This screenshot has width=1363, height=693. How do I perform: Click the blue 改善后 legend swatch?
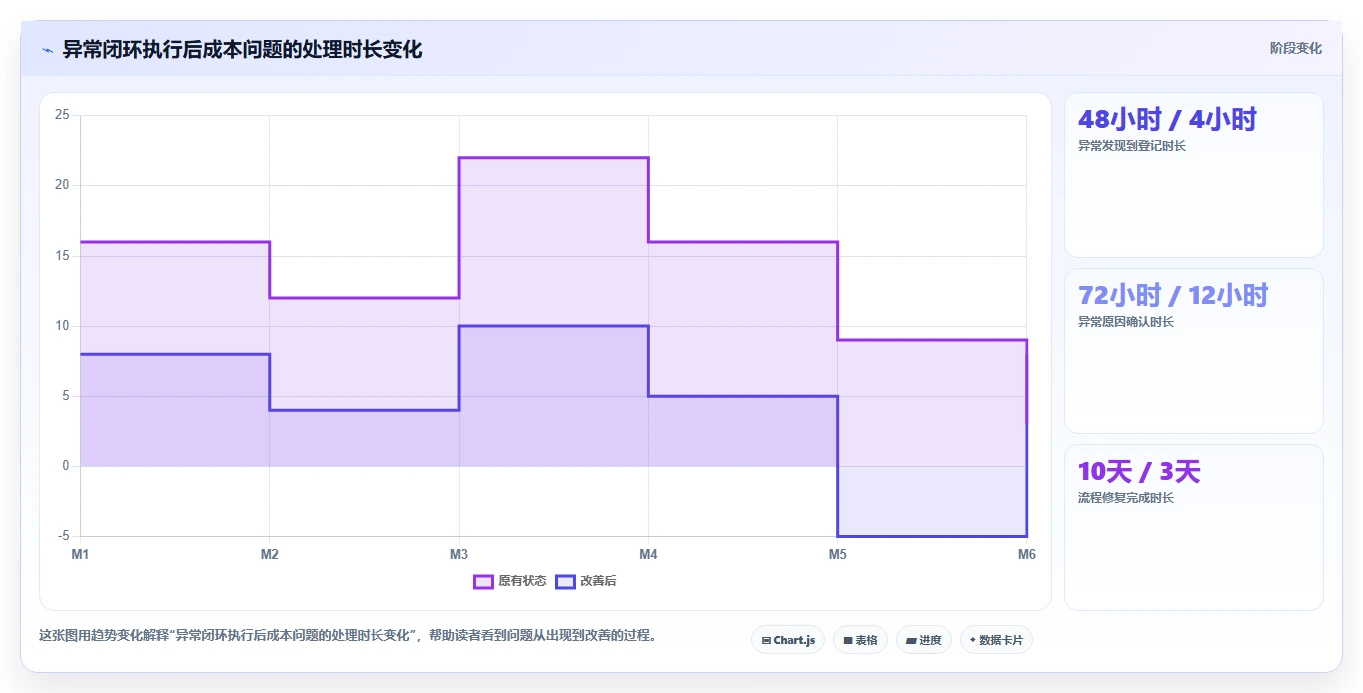pos(565,581)
